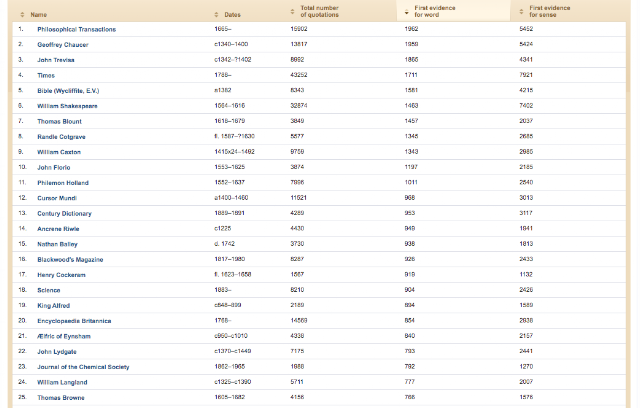Open the Times source entry
This screenshot has height=408, width=640.
point(46,75)
